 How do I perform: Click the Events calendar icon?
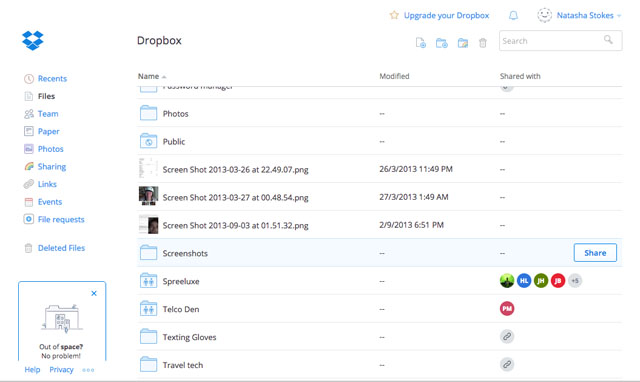pos(29,202)
